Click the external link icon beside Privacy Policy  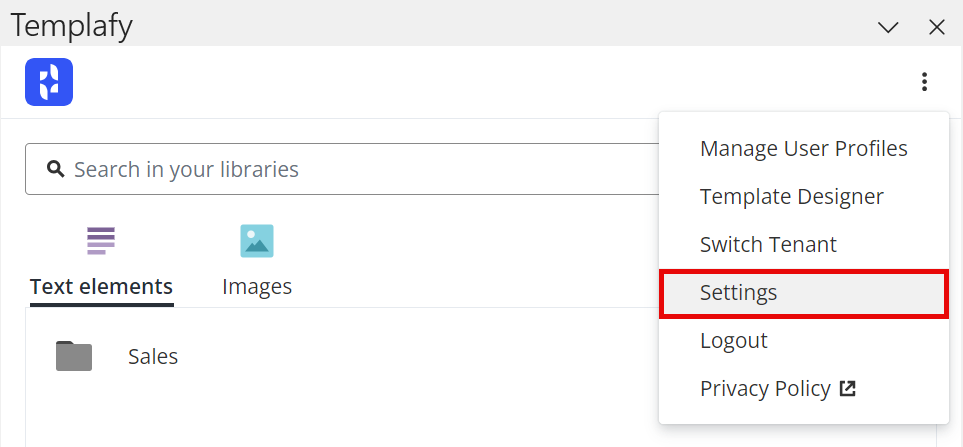point(848,388)
